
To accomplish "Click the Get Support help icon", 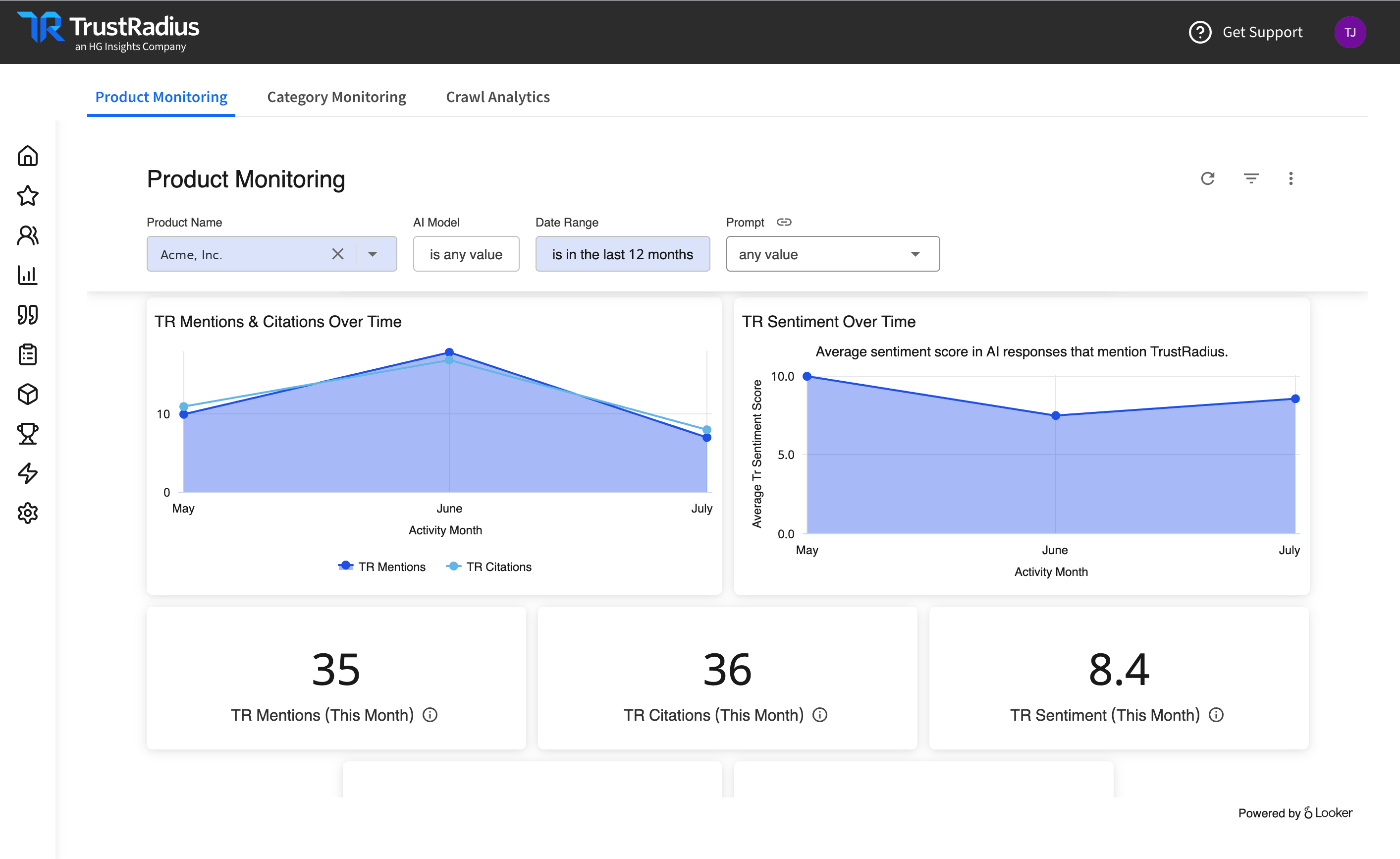I will [x=1200, y=32].
